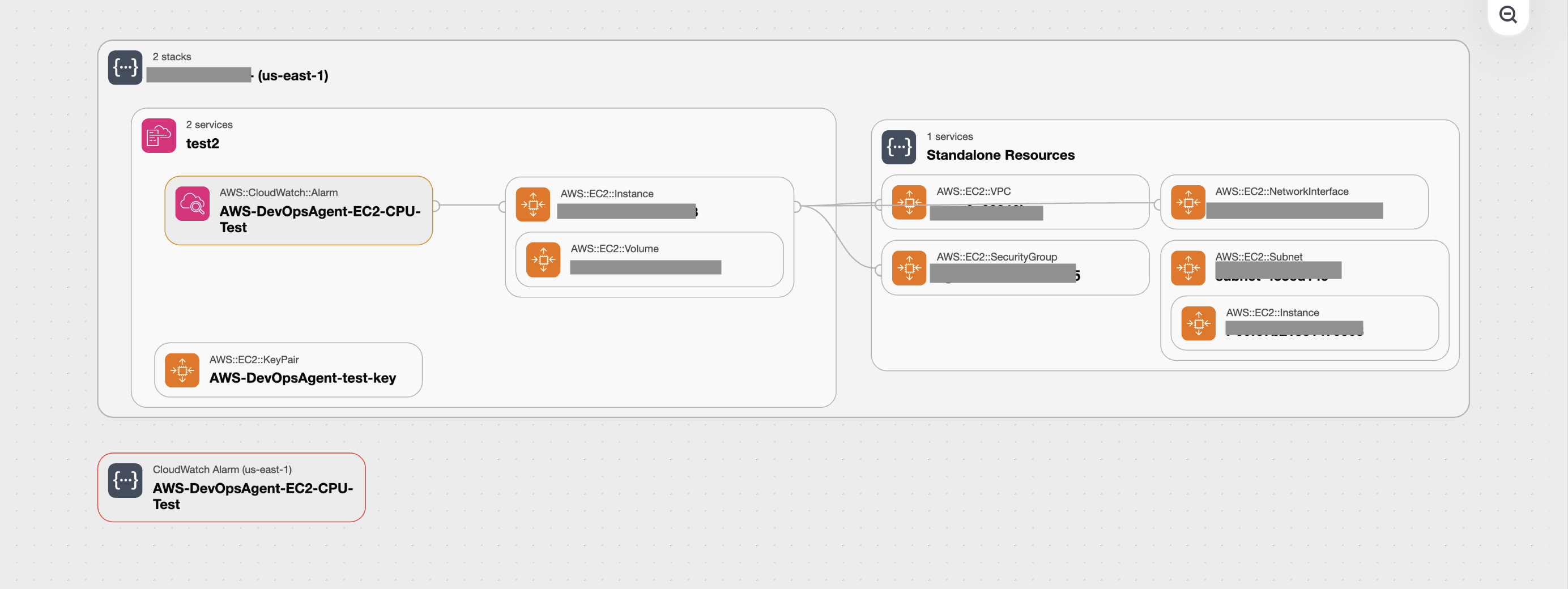Click the EC2 Instance node's right connector handle

[x=796, y=207]
